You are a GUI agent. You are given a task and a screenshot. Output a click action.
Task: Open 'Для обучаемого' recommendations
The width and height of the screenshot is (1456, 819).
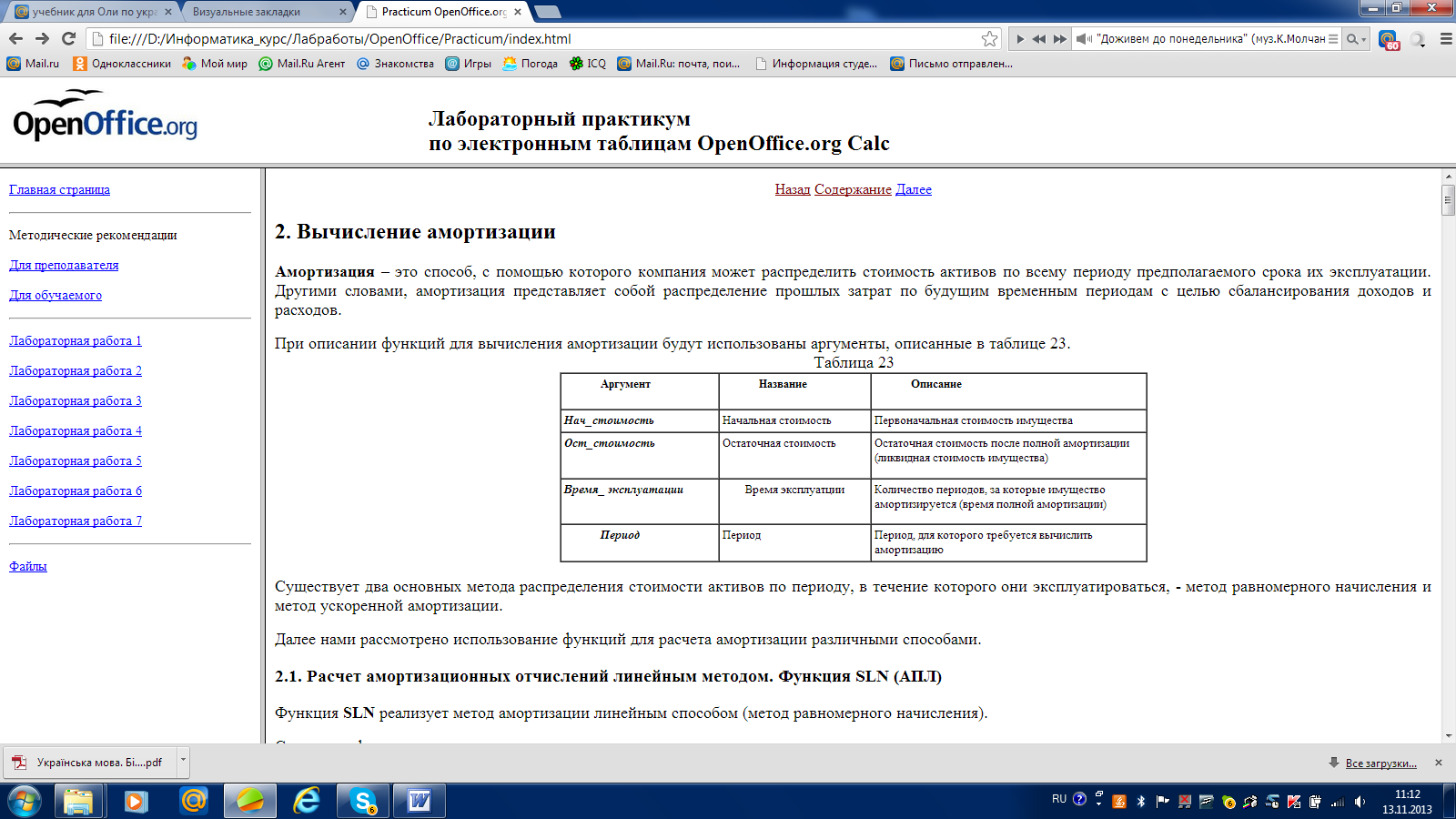(x=56, y=295)
